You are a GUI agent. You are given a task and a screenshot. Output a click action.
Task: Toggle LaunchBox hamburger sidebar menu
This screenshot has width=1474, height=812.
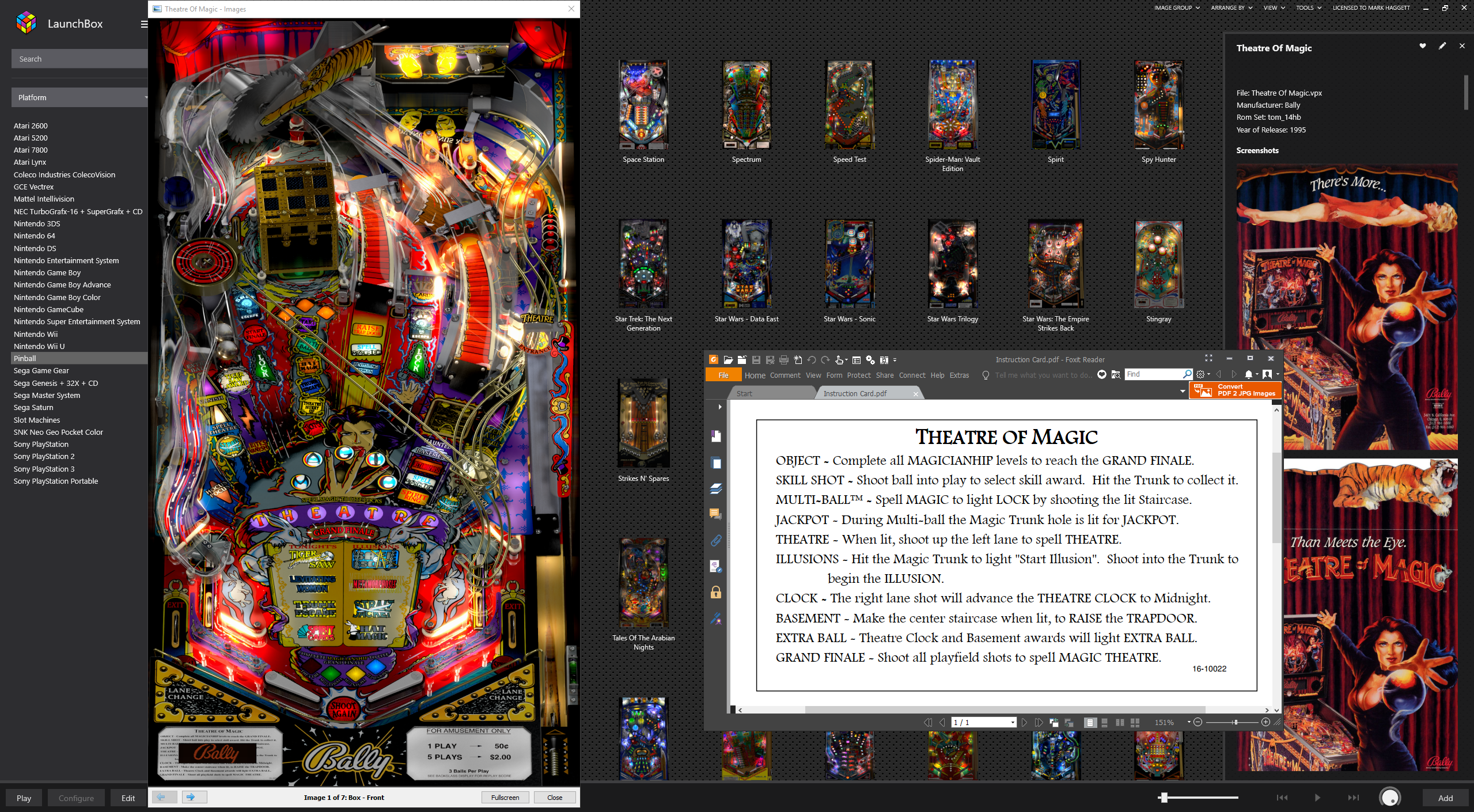pos(144,24)
